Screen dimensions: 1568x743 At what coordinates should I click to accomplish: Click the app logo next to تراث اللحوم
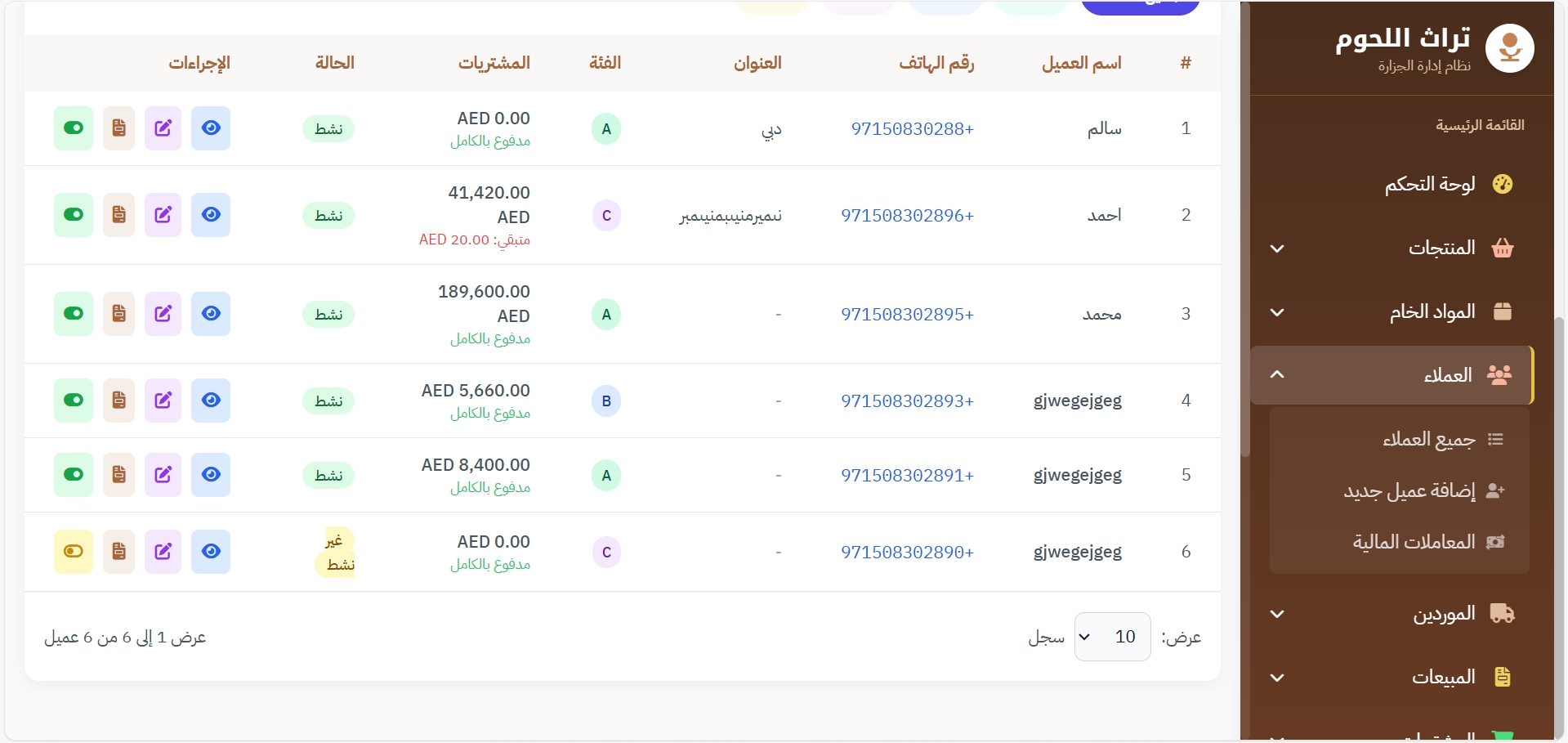1509,48
